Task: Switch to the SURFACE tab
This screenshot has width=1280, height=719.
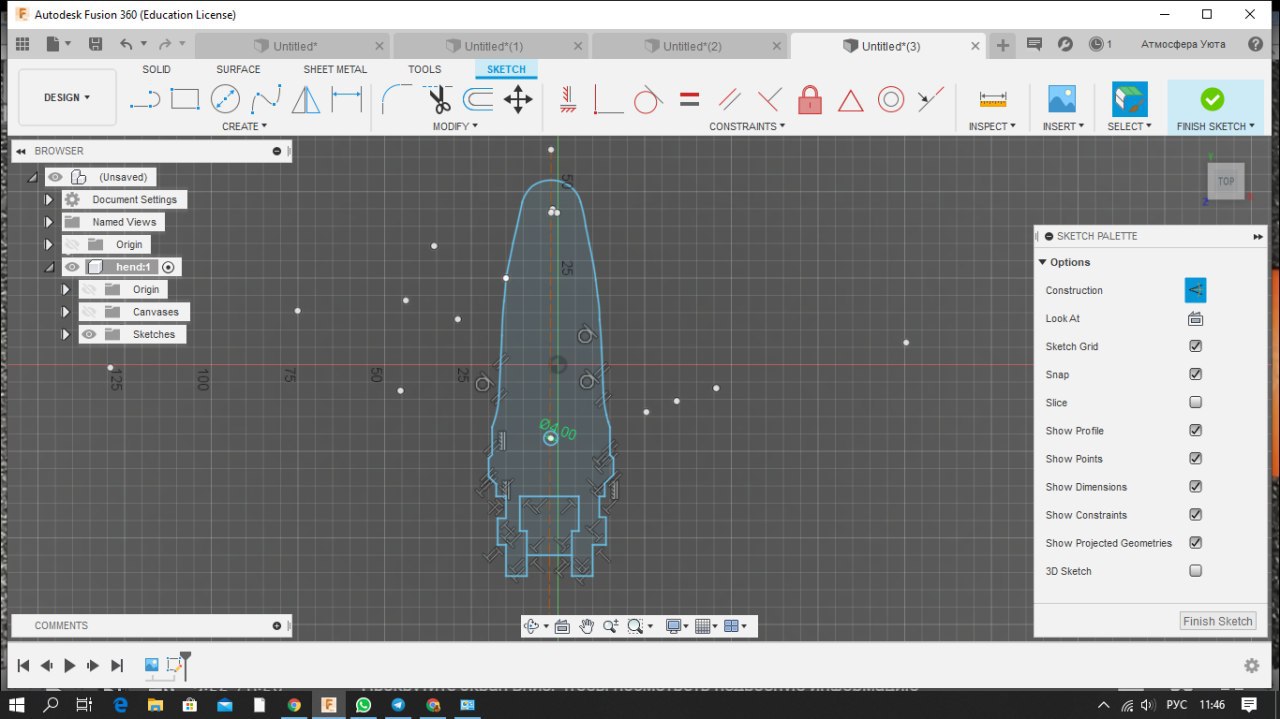Action: [x=238, y=69]
